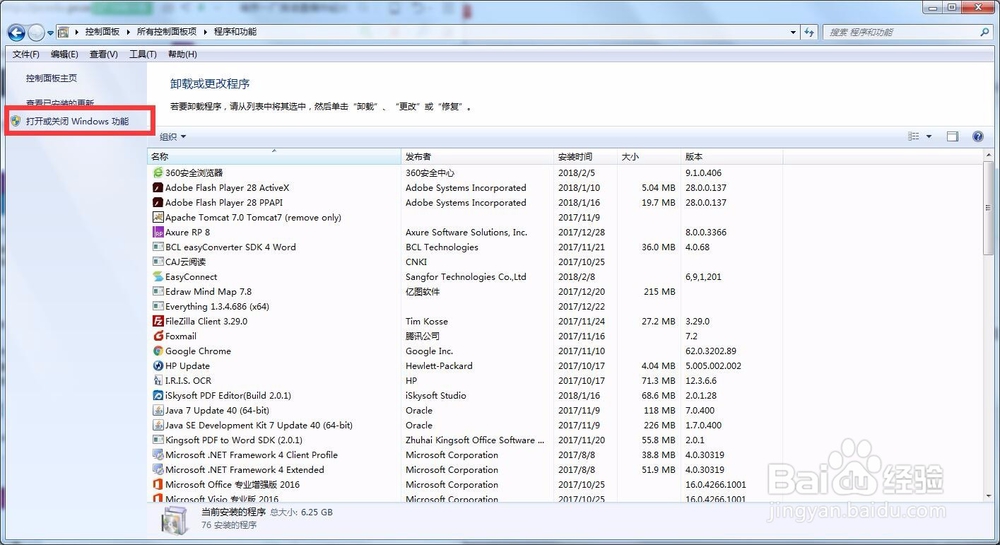Click the scrollbar up arrow

coord(989,155)
